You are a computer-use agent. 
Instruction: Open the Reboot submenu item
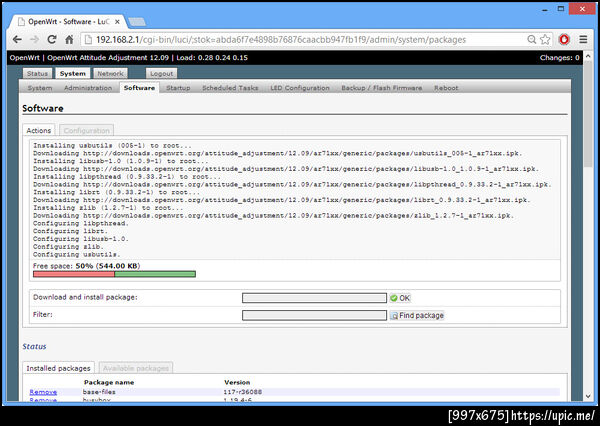tap(446, 88)
